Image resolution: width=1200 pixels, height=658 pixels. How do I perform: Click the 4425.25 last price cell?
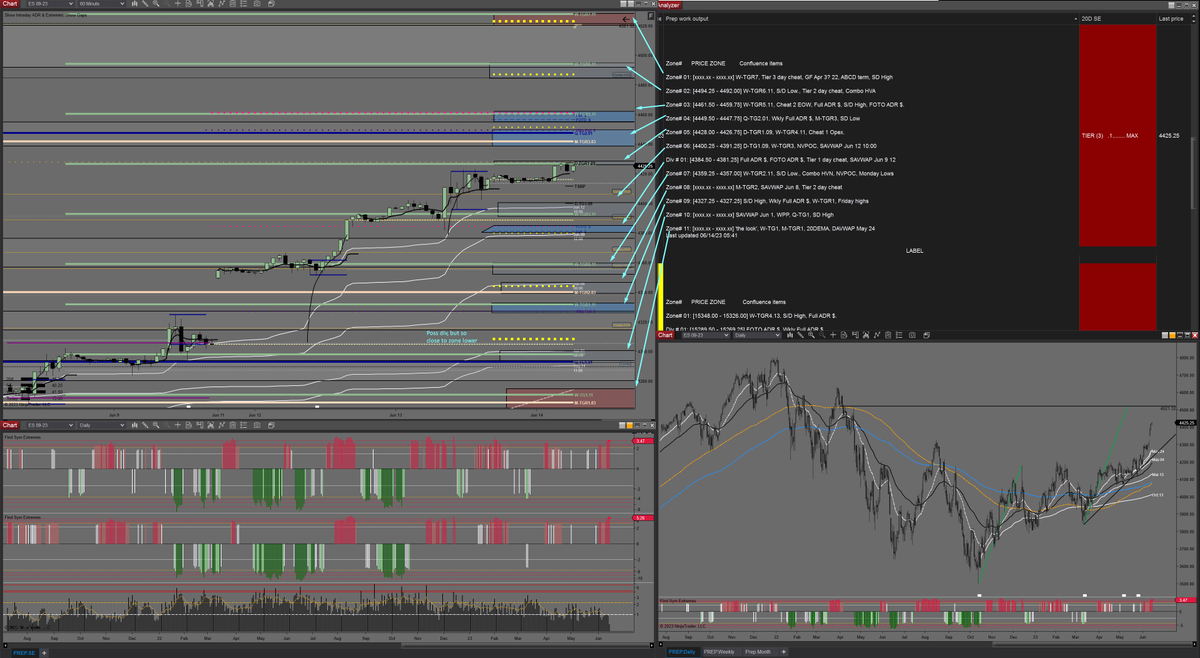[1168, 134]
